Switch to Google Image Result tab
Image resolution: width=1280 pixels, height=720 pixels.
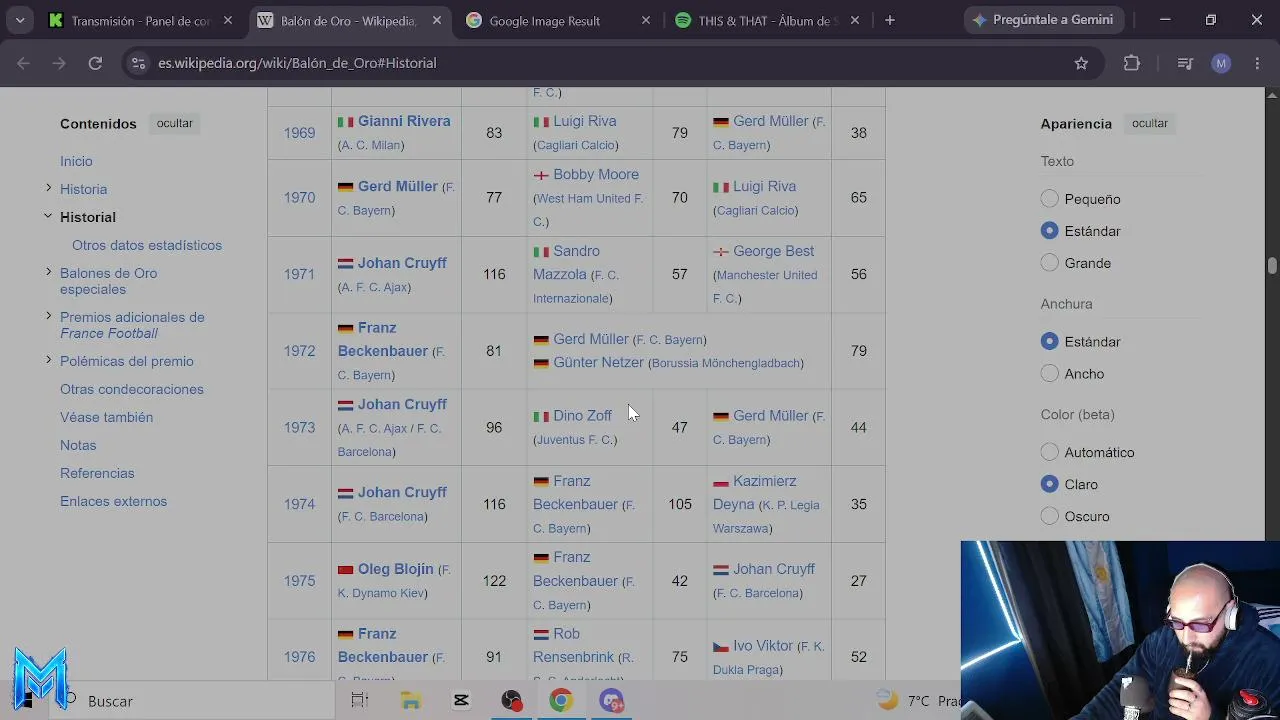pyautogui.click(x=545, y=20)
